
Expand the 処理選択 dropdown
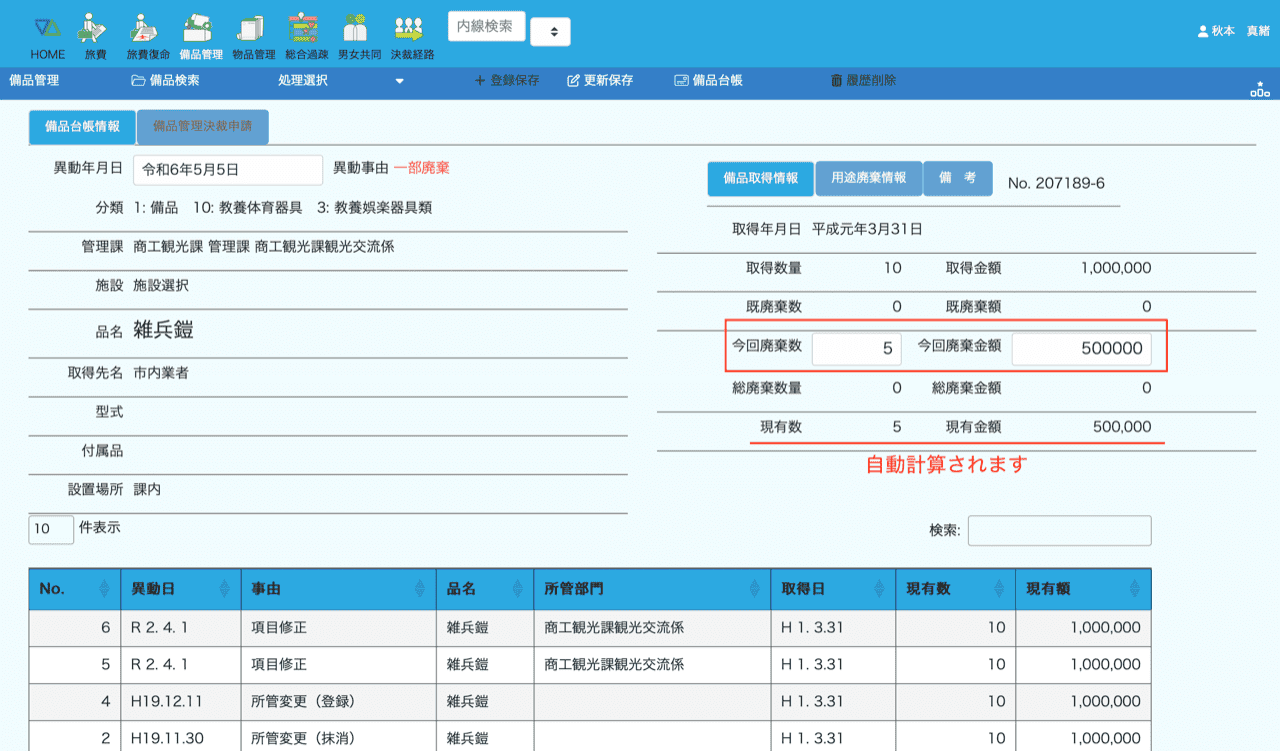[340, 80]
